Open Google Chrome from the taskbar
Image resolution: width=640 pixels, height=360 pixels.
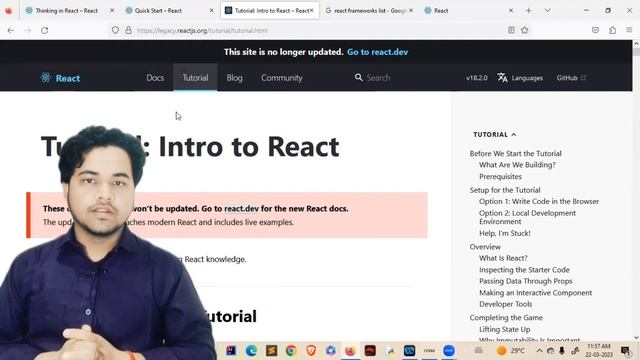(291, 351)
